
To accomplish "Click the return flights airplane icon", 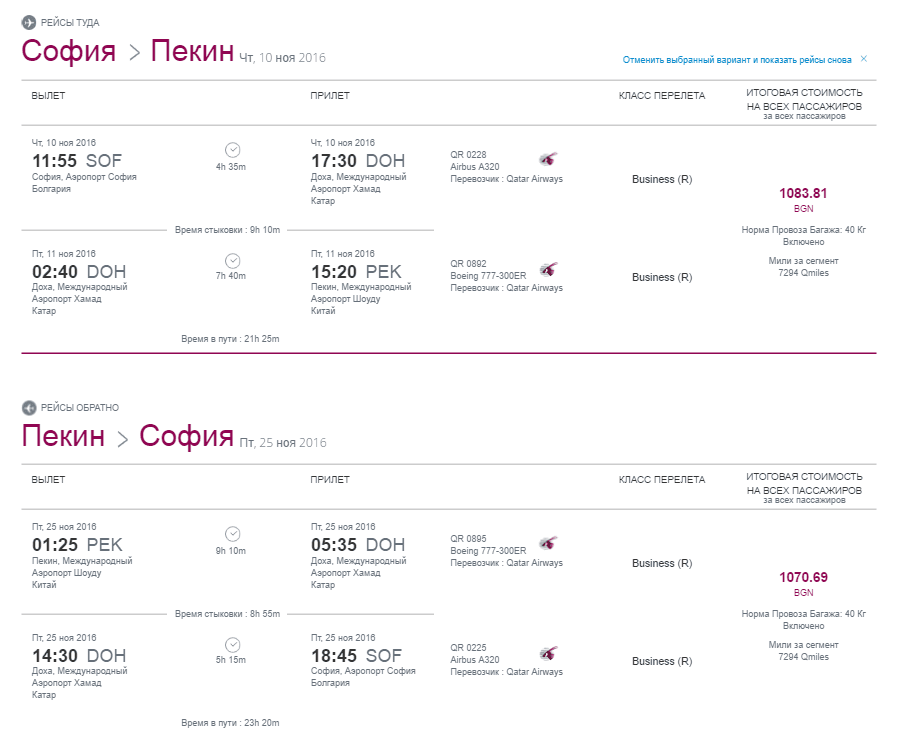I will (29, 407).
